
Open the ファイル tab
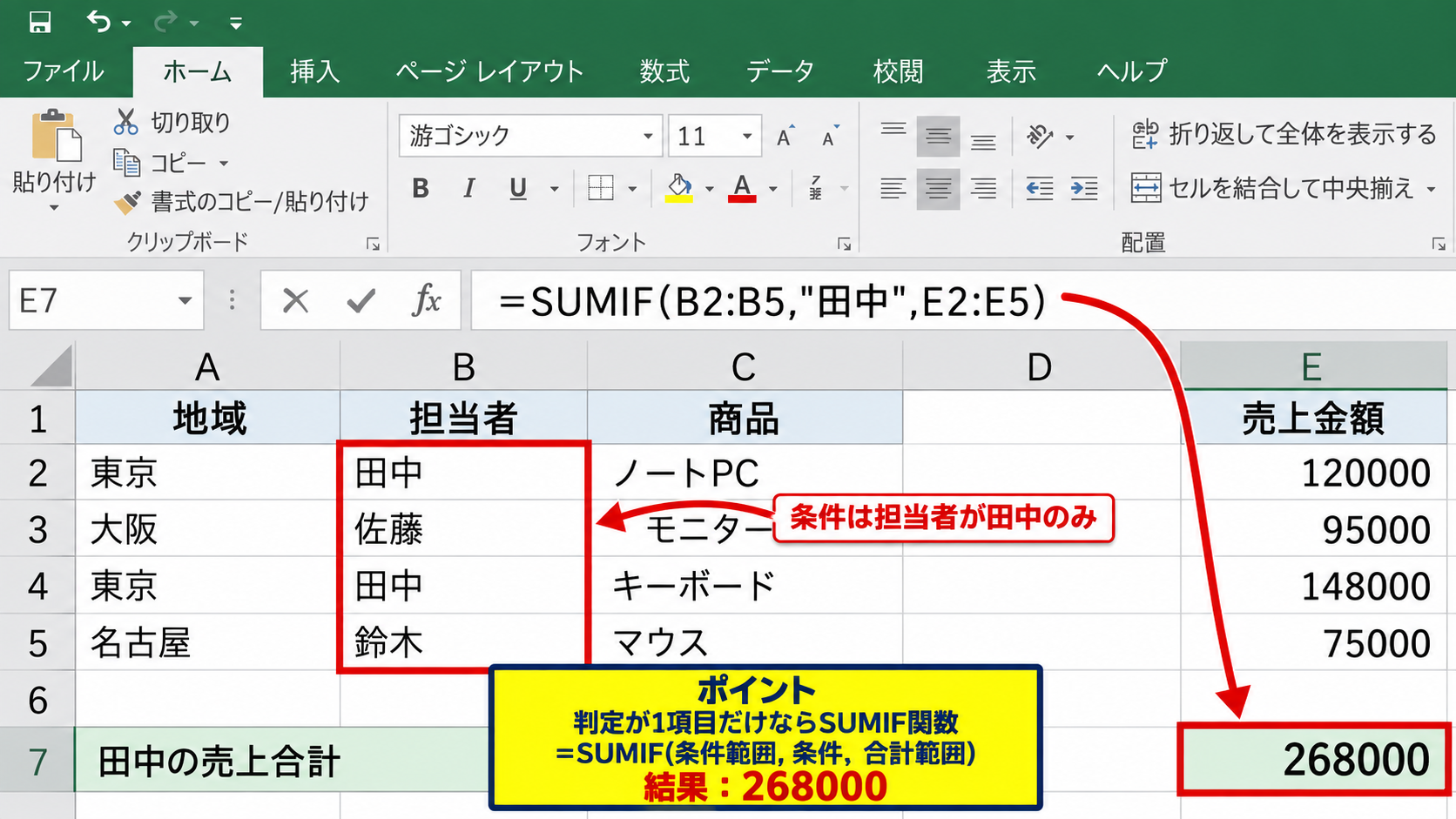coord(64,71)
